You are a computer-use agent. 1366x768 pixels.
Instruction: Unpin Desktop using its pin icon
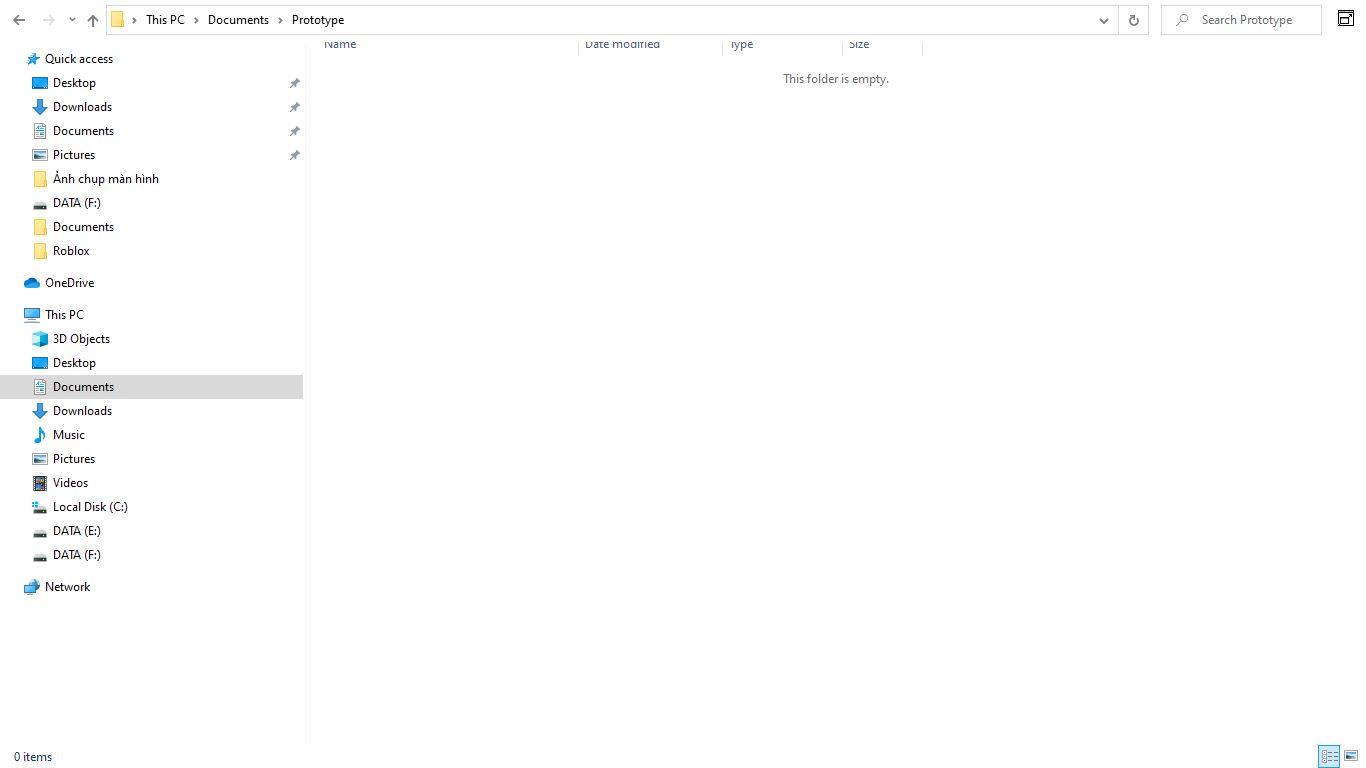(x=294, y=83)
